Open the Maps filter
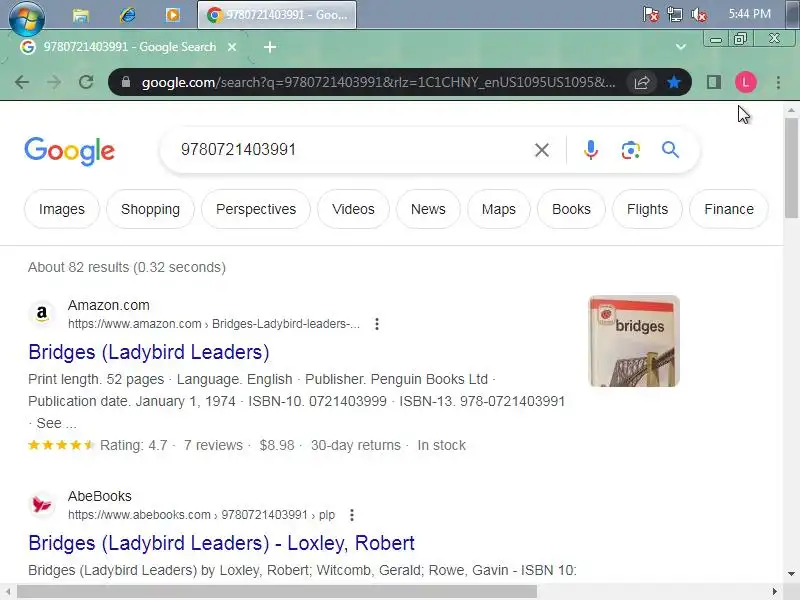Image resolution: width=800 pixels, height=600 pixels. tap(498, 209)
